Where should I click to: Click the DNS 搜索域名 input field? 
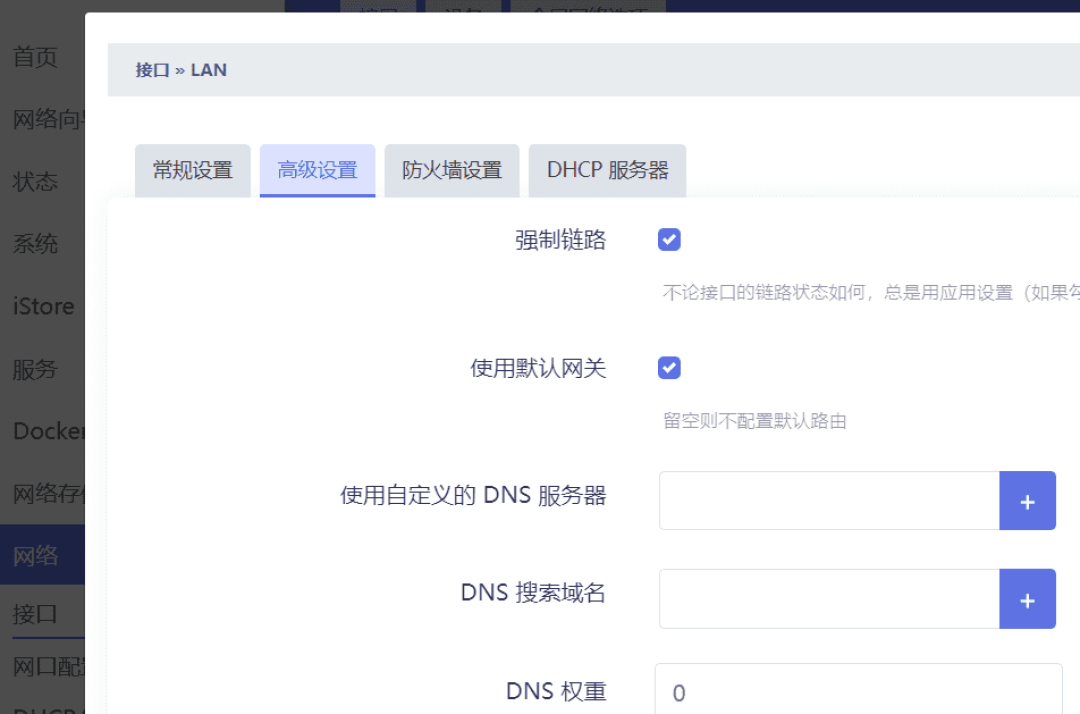(829, 598)
